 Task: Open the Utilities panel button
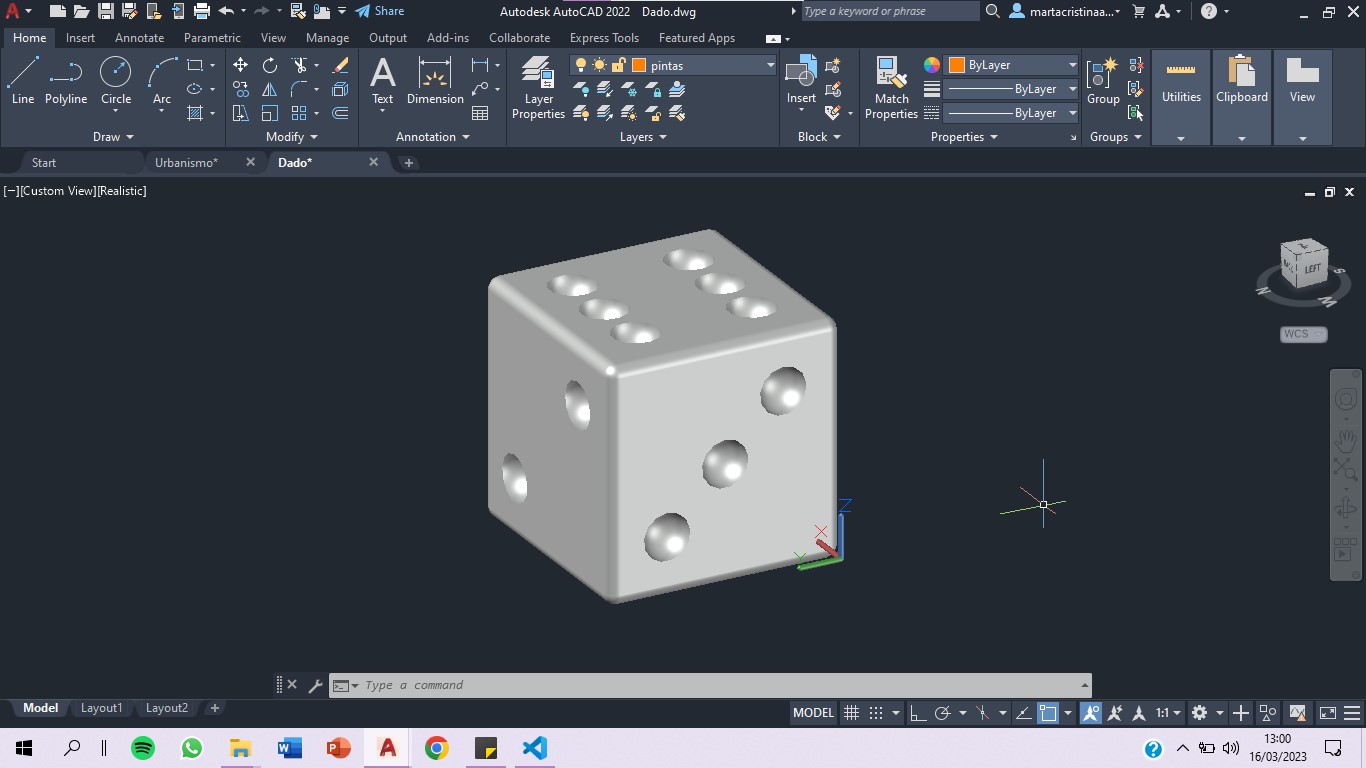1181,97
